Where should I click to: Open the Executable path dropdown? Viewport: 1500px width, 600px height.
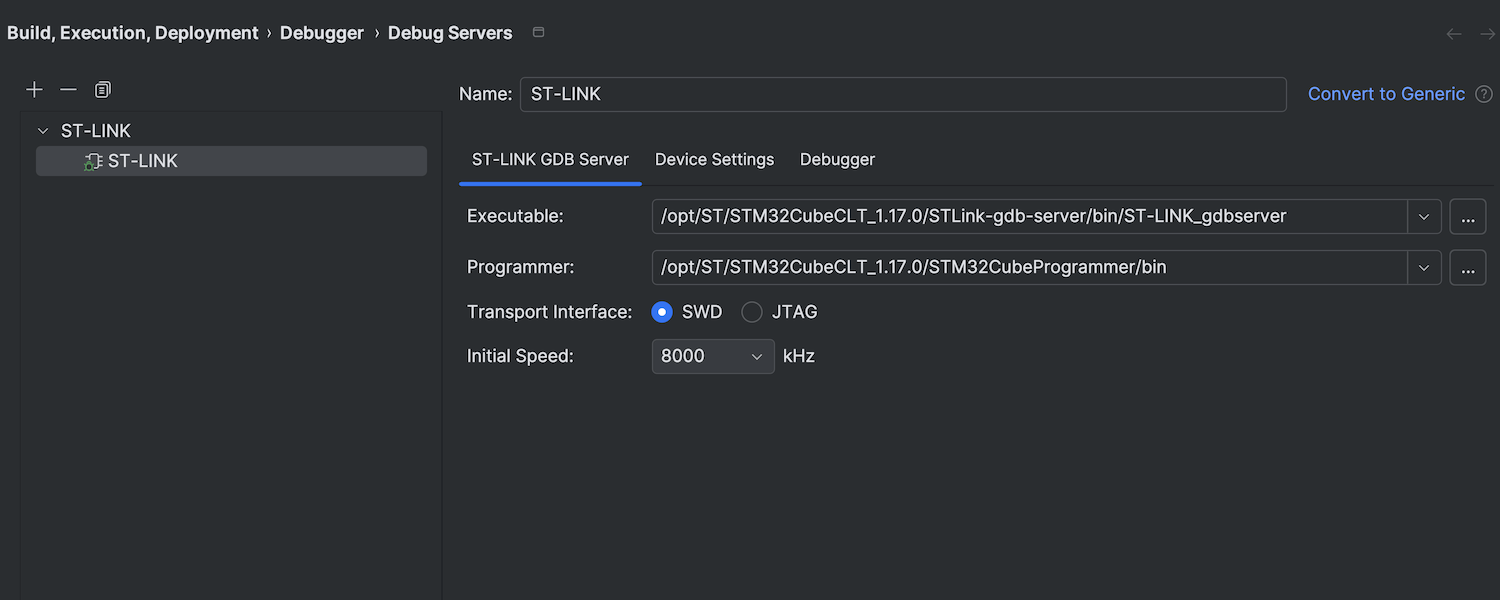[x=1424, y=216]
